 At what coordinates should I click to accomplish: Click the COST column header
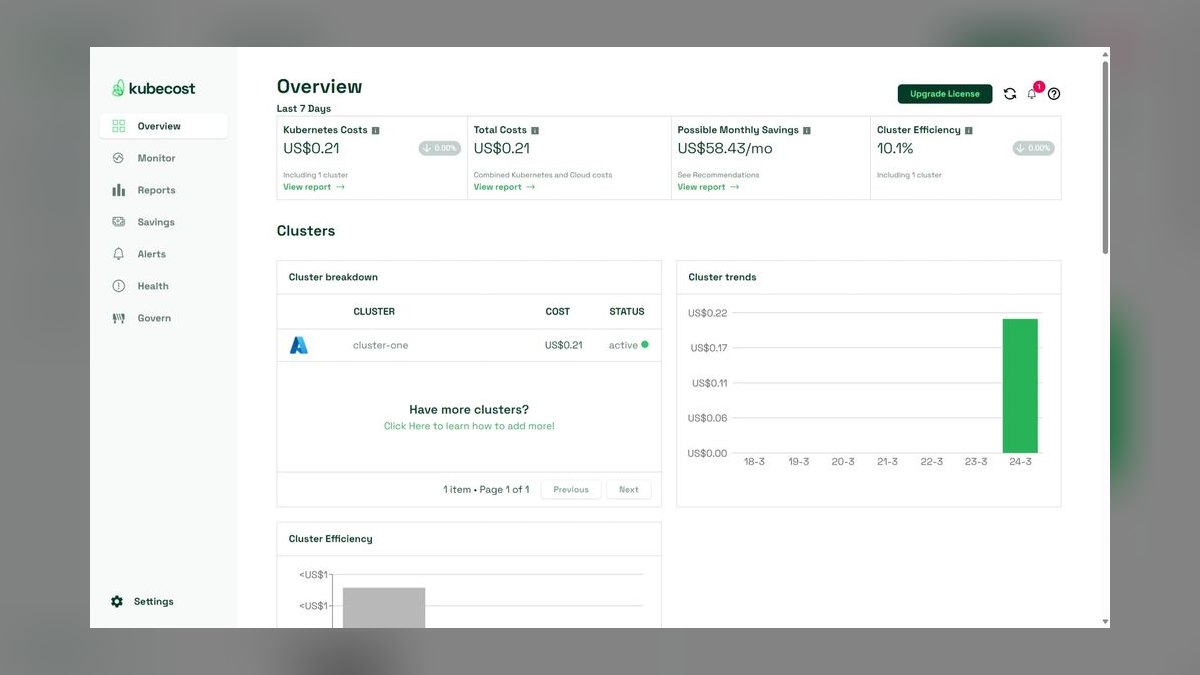coord(558,312)
